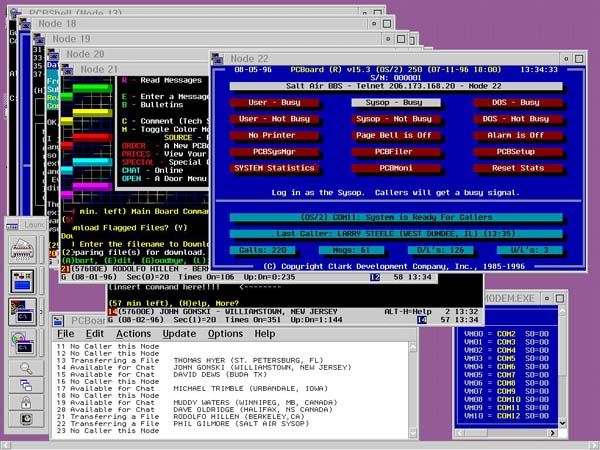Click the SYSTEM Statistics button
The image size is (600, 450).
click(x=274, y=168)
